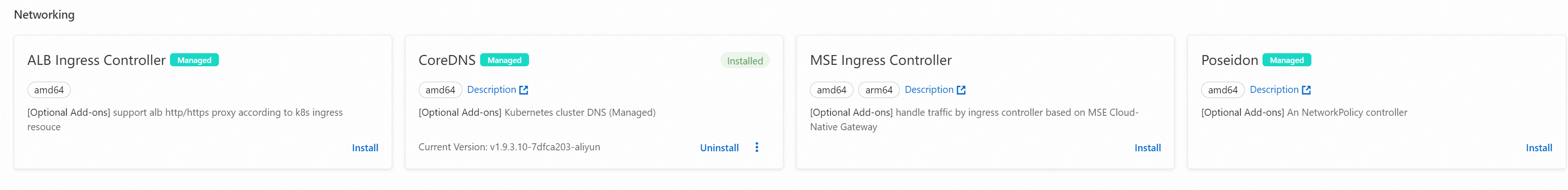Select the CoreDNS card title
Screen dimensions: 1568x190
(447, 61)
